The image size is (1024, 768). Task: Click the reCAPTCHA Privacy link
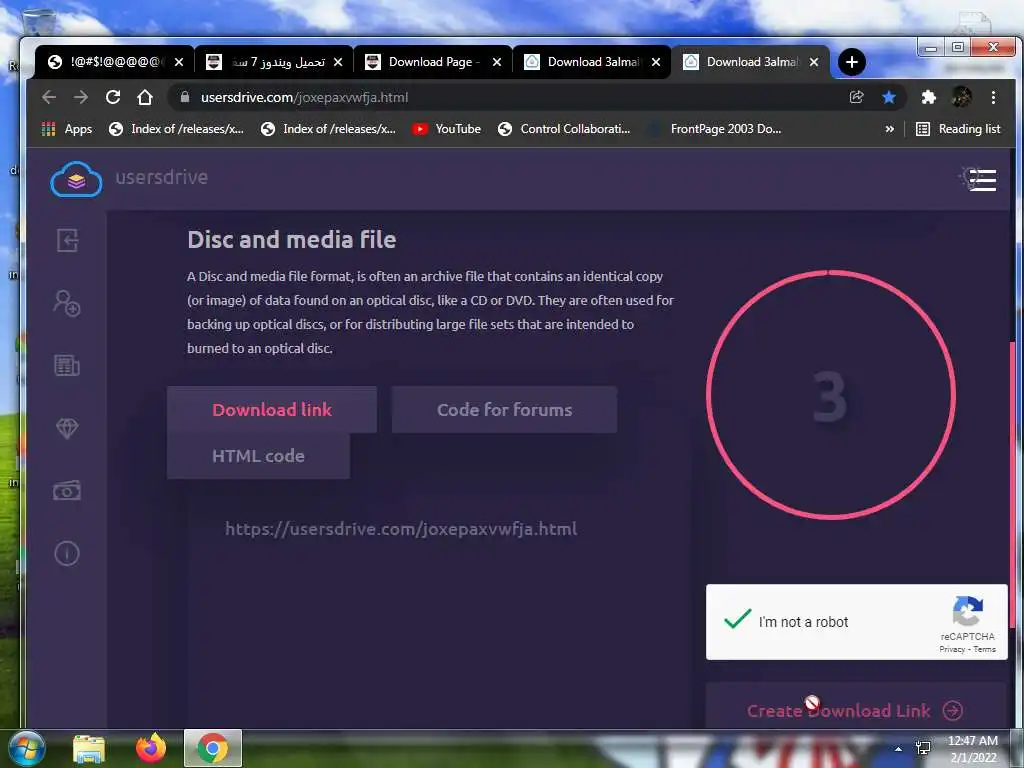point(952,649)
